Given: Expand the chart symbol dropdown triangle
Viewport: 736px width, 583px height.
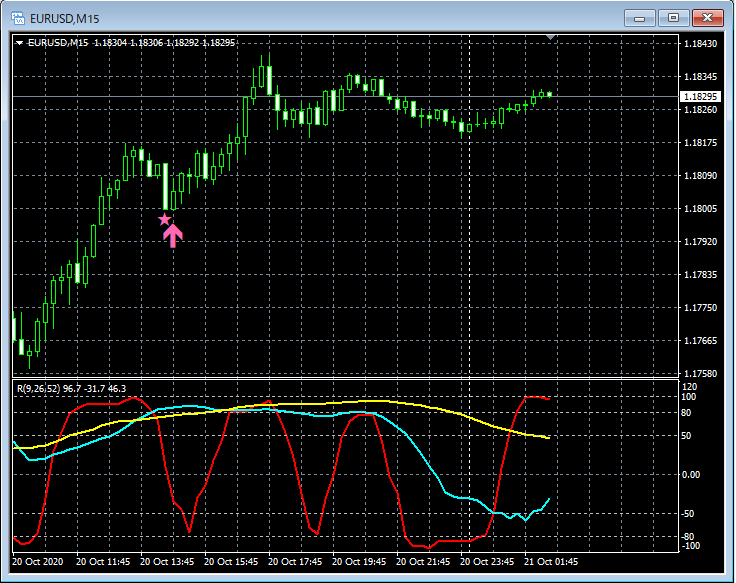Looking at the screenshot, I should 19,43.
